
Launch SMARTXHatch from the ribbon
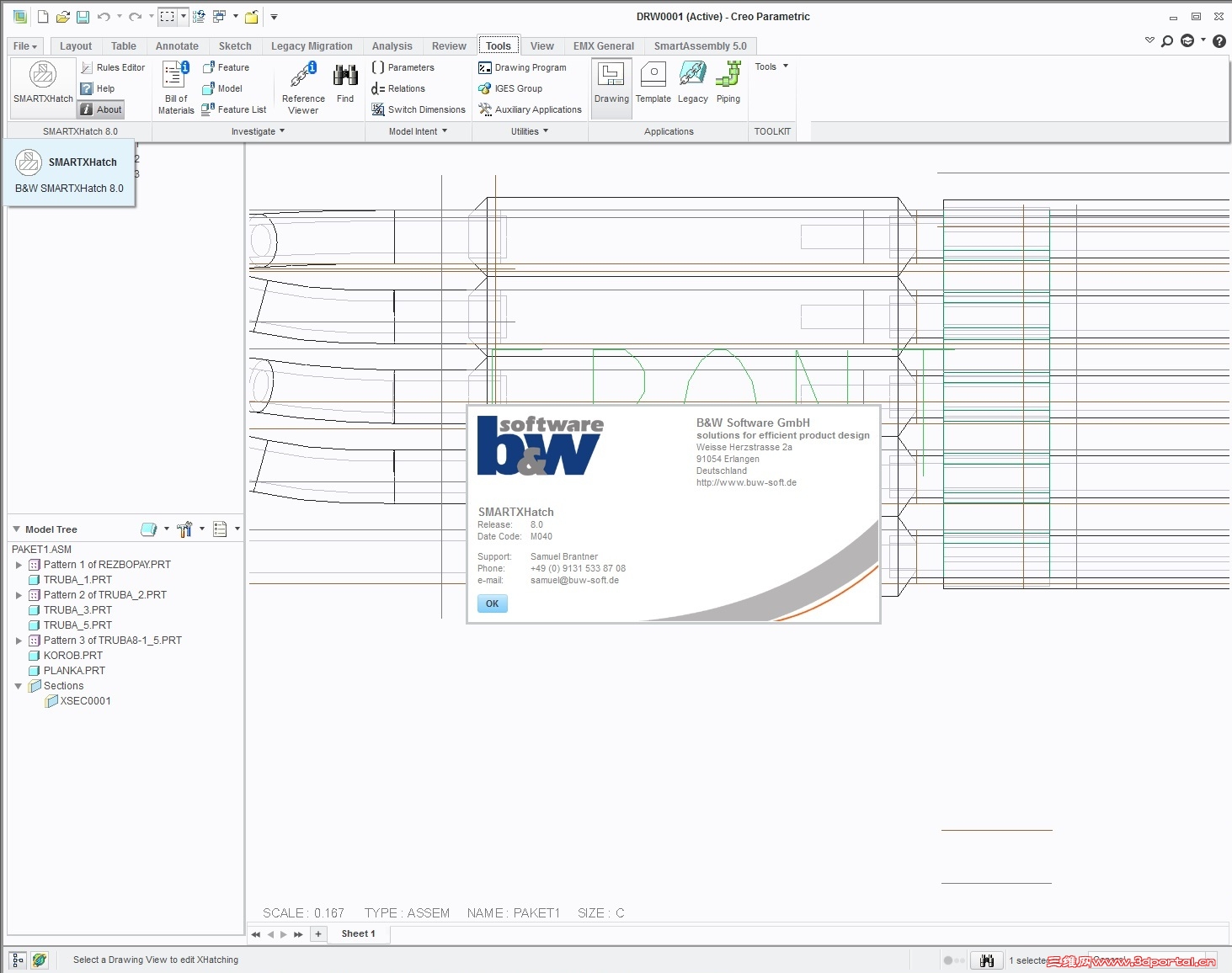point(43,82)
